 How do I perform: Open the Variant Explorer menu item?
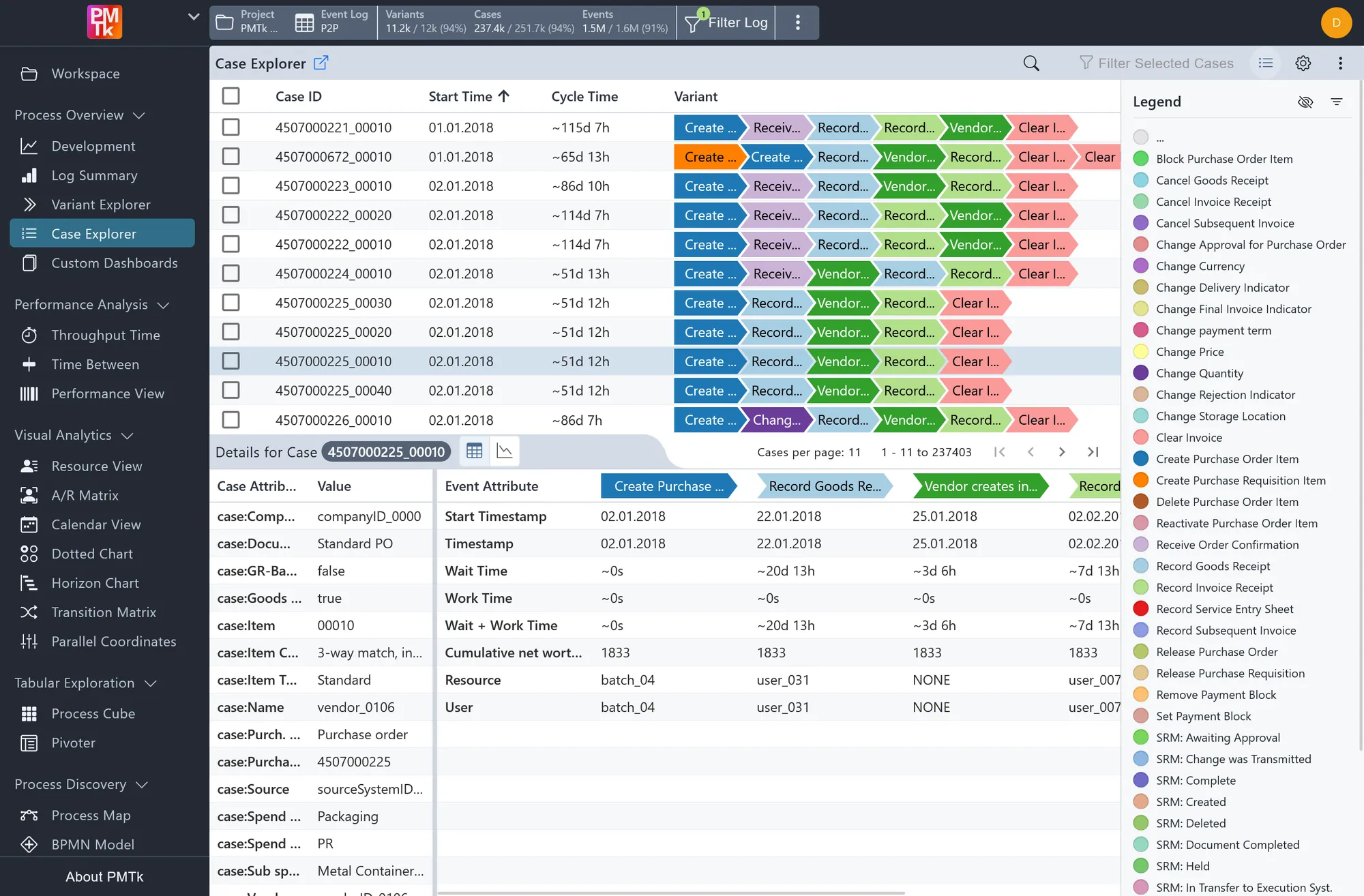102,205
